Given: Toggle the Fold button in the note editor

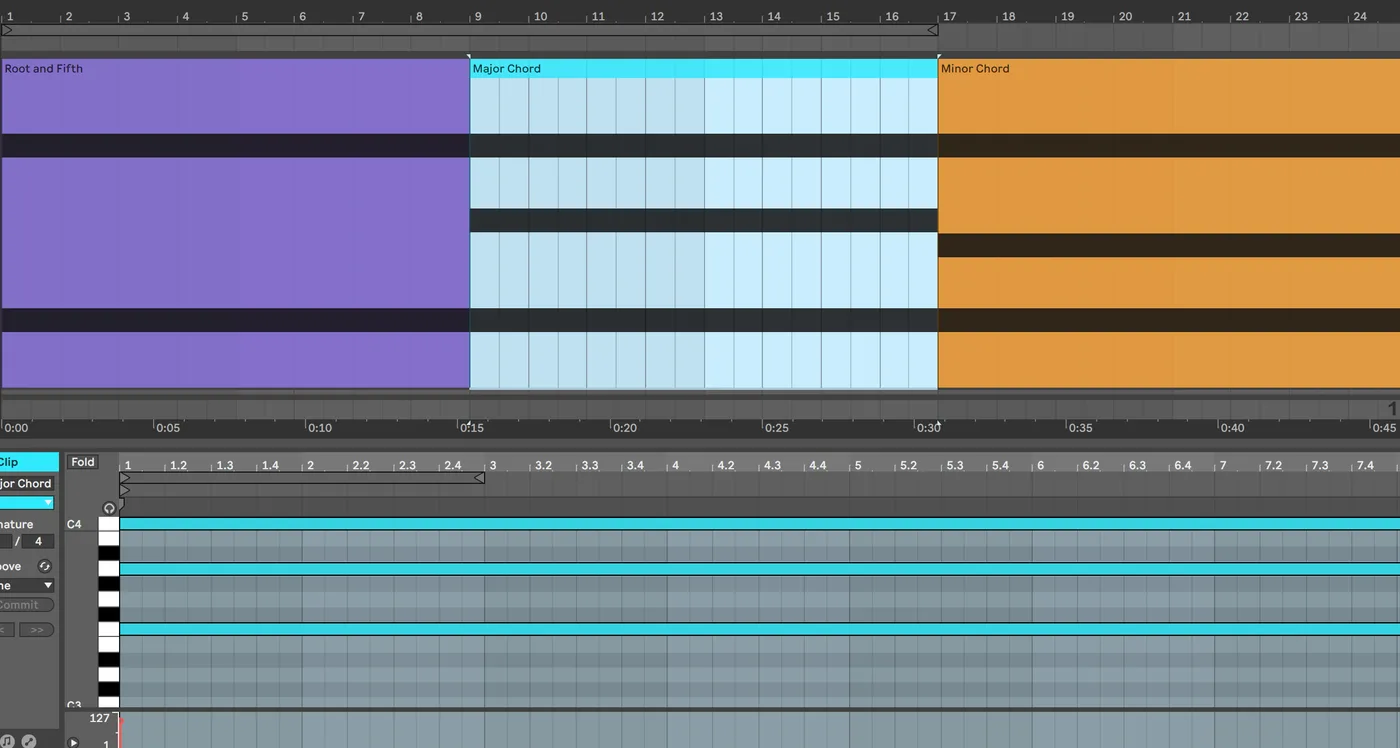Looking at the screenshot, I should click(x=83, y=462).
